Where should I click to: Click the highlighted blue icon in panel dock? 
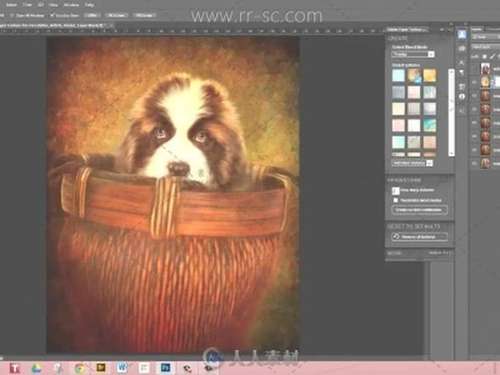[462, 35]
